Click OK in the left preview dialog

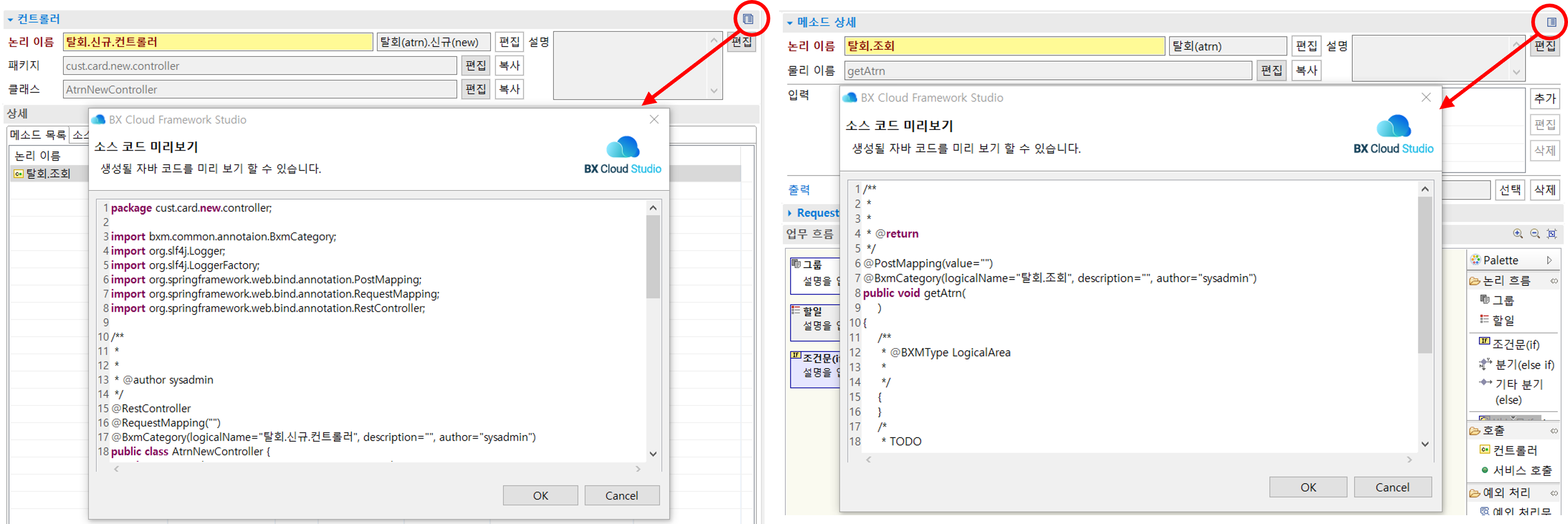(x=540, y=496)
